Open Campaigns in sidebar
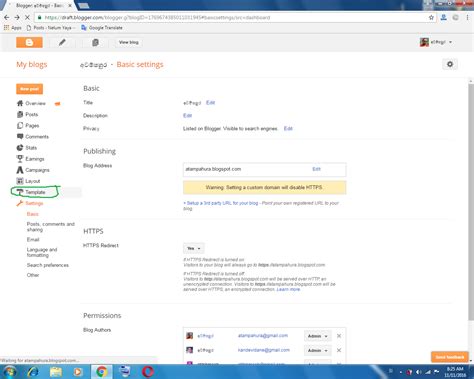 [x=37, y=170]
